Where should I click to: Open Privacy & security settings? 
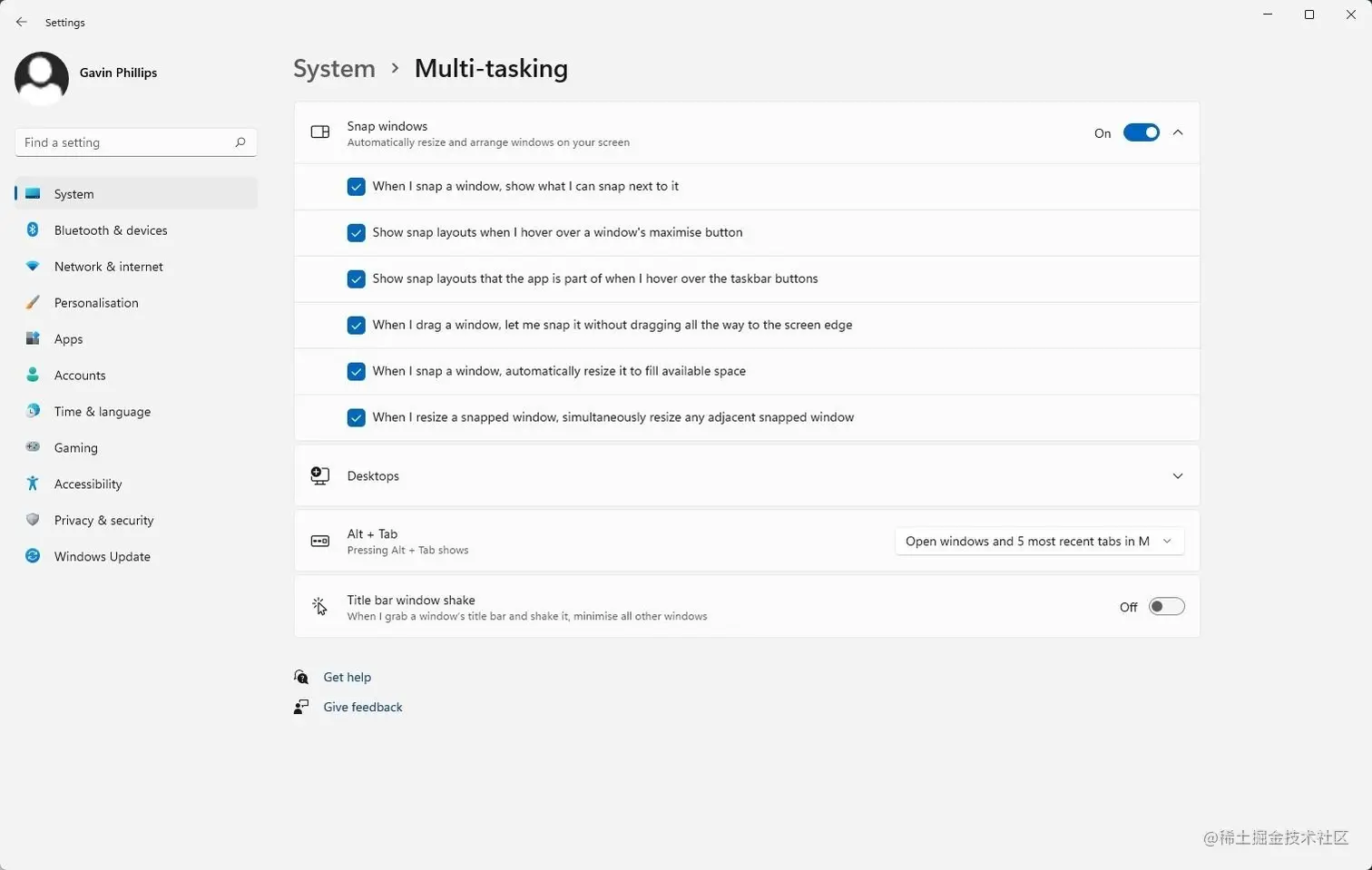point(136,520)
